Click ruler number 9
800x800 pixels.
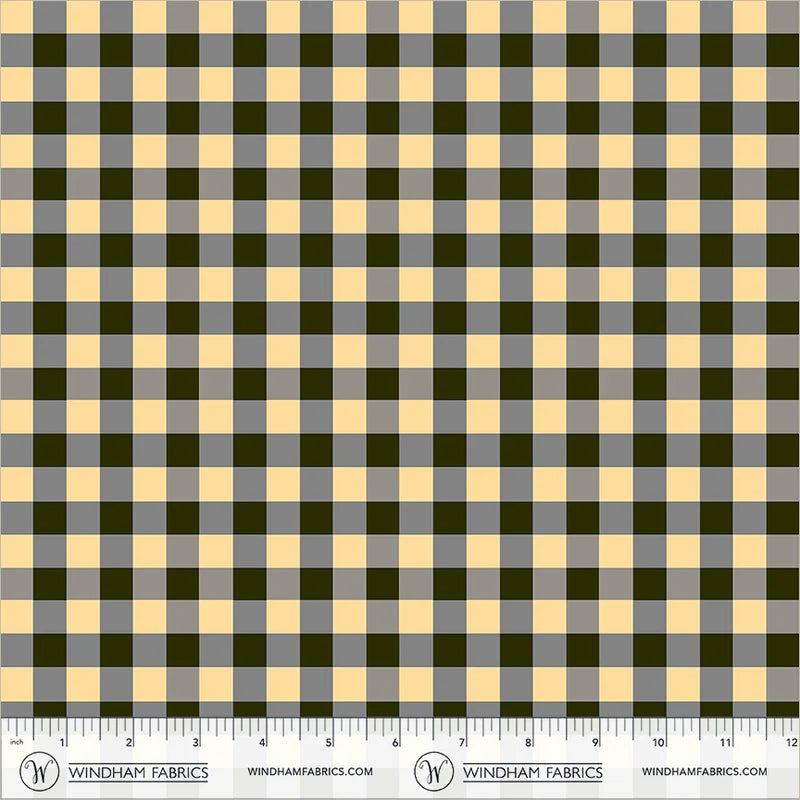[595, 742]
